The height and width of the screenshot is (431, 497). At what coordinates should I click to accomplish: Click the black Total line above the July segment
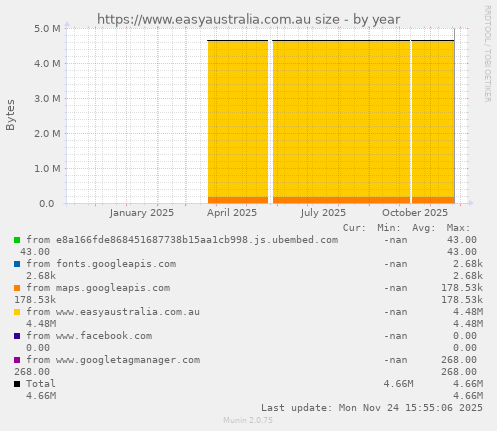[341, 40]
